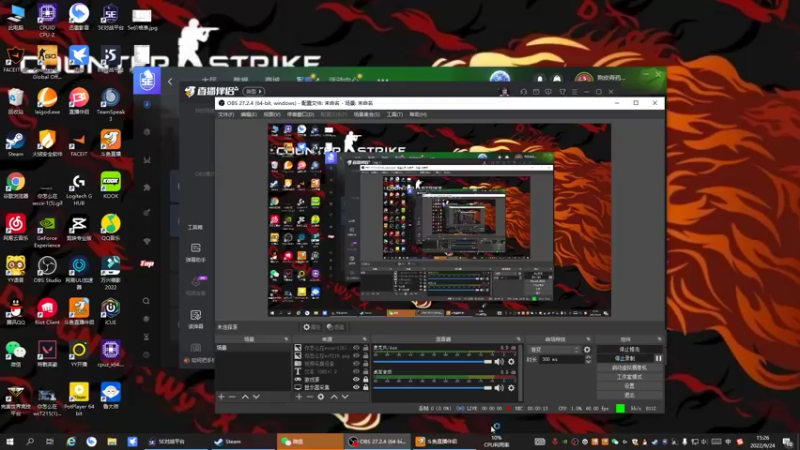Remove the selected source with the Sources minus button
This screenshot has width=800, height=450.
[310, 397]
